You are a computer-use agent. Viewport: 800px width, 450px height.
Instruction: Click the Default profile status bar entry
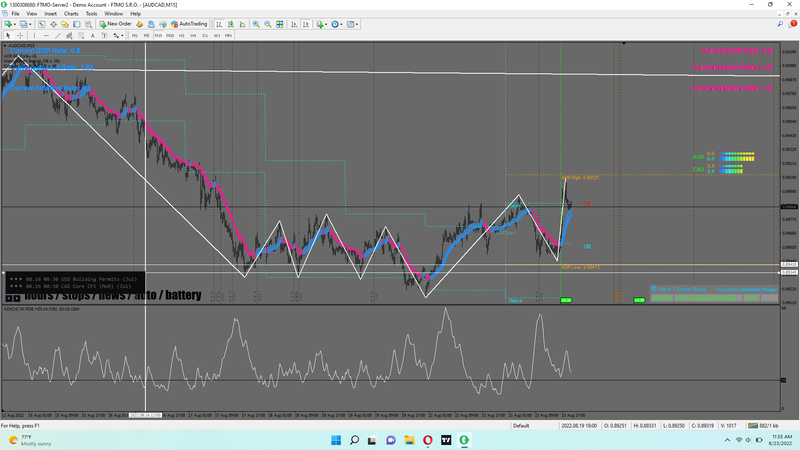coord(521,426)
